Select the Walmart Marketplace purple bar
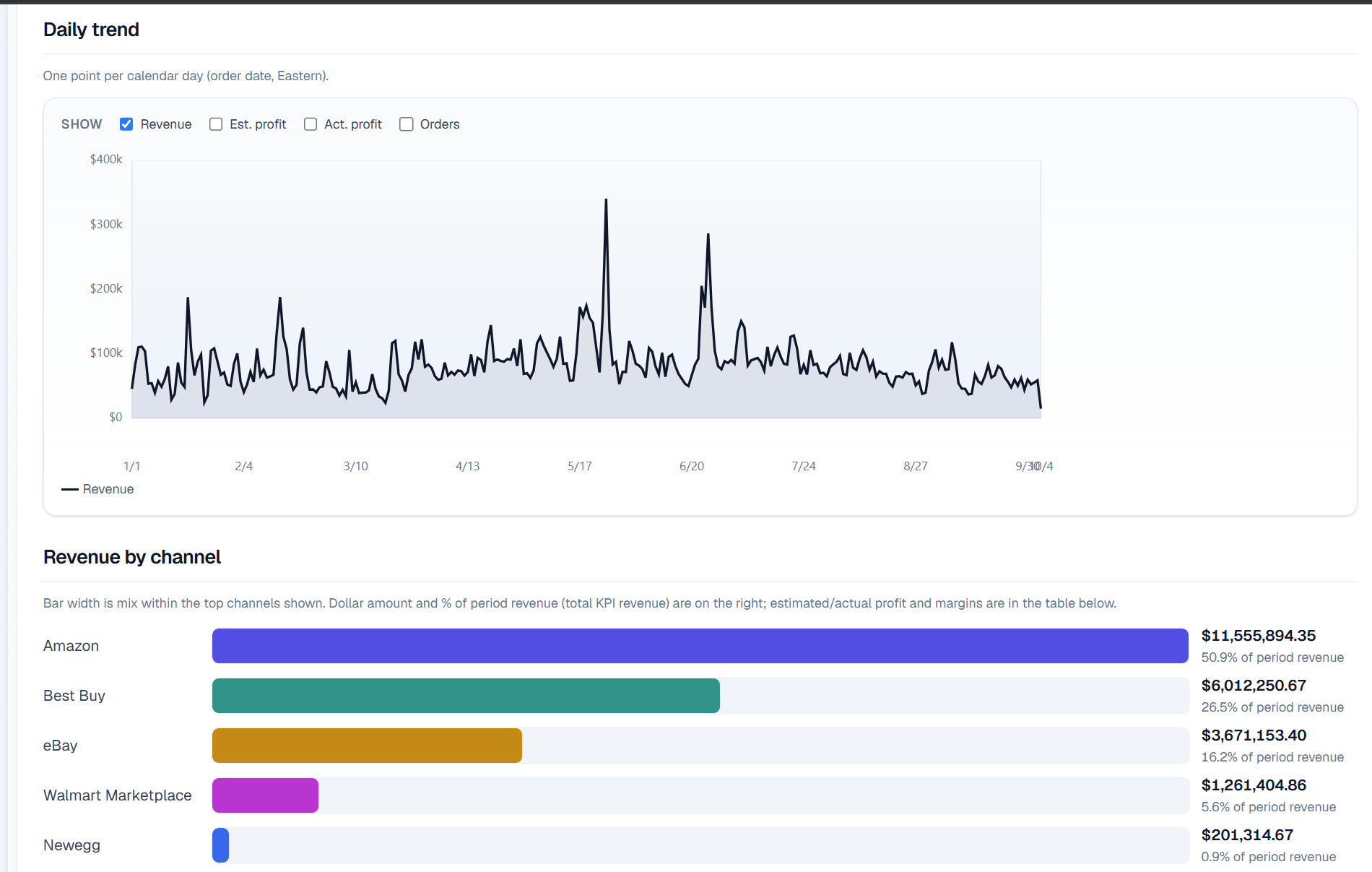 point(265,795)
